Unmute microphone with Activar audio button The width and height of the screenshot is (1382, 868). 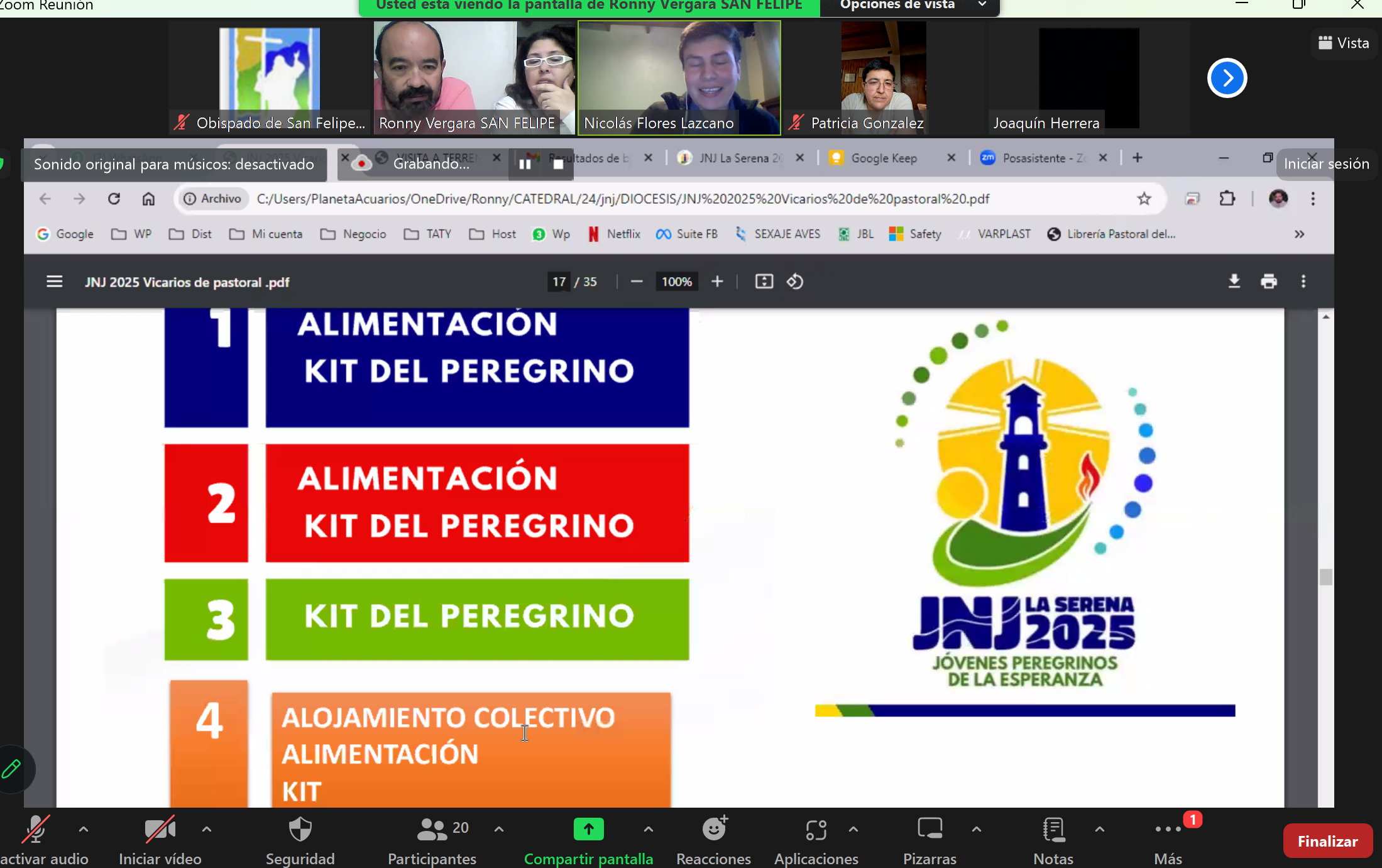point(43,840)
